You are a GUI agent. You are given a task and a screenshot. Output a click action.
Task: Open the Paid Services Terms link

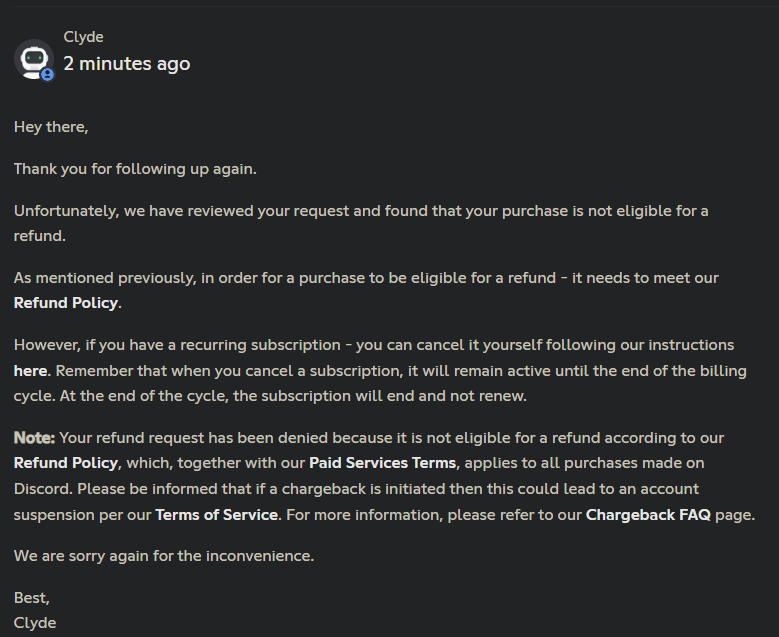point(382,463)
